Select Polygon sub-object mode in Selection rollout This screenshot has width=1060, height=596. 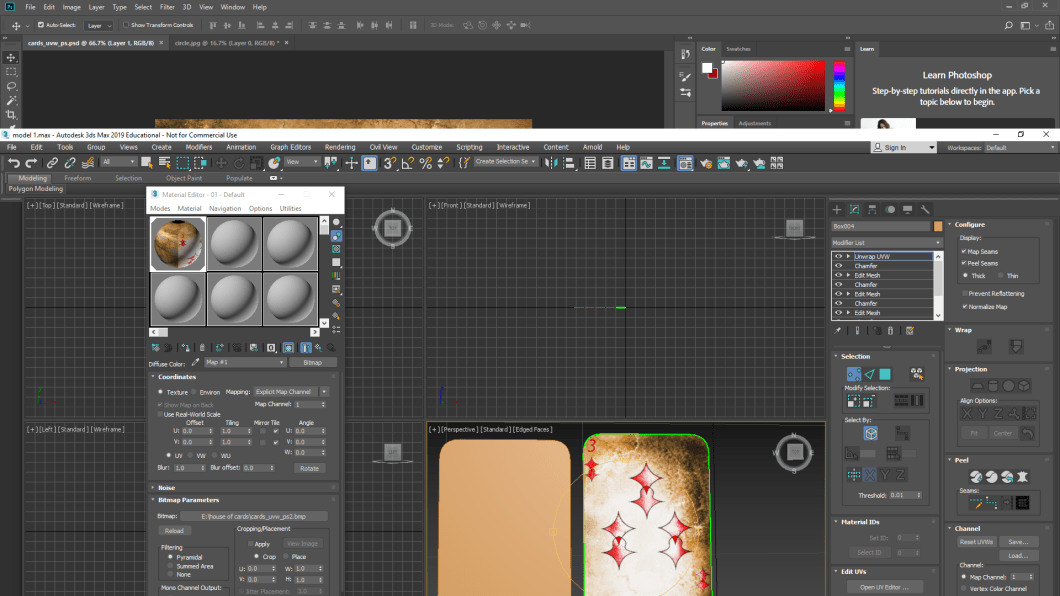tap(885, 374)
